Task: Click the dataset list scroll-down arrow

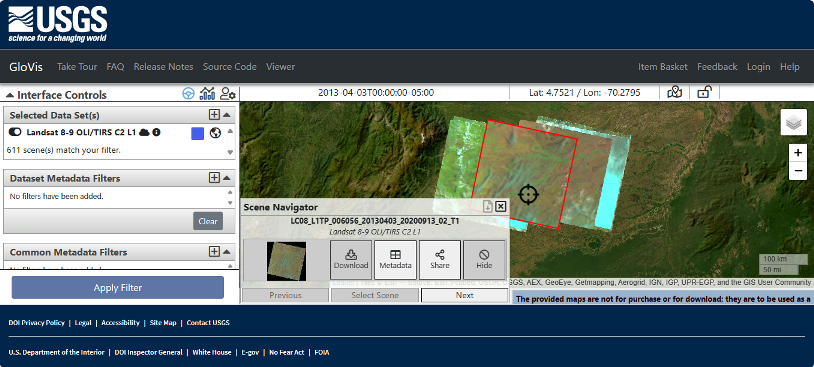Action: pos(230,152)
